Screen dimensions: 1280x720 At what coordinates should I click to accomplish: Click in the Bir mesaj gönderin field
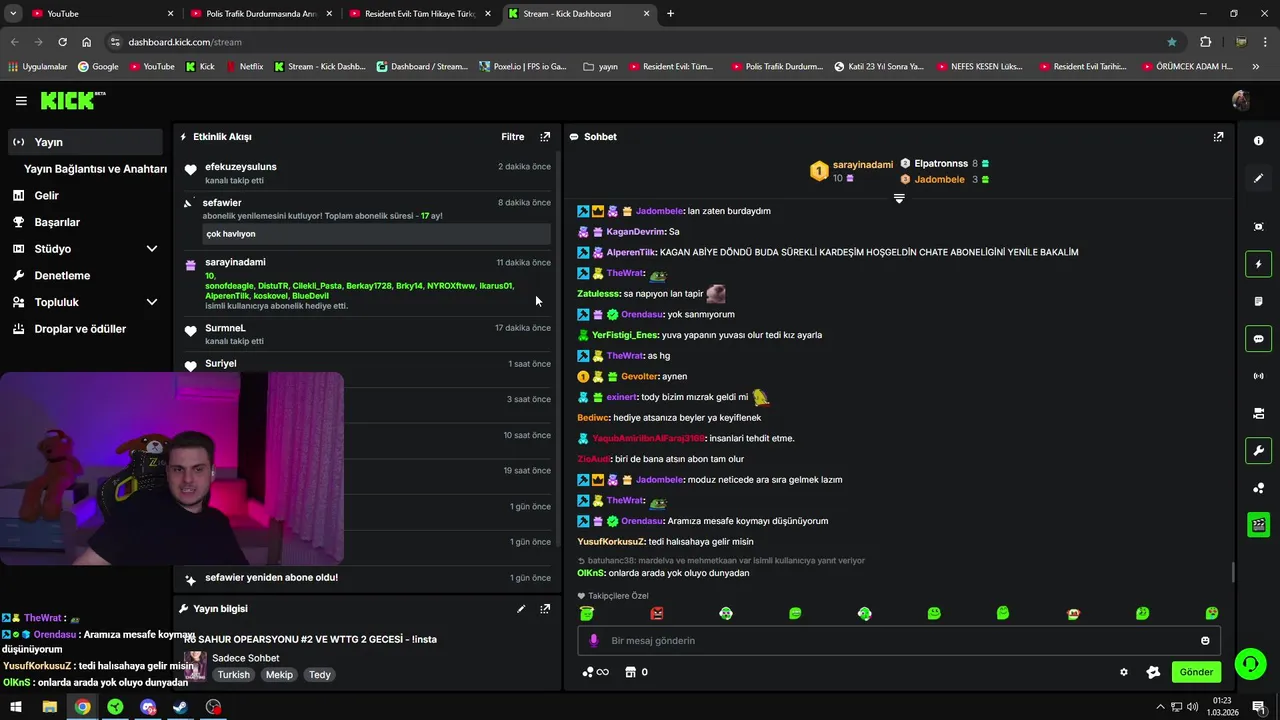[897, 640]
